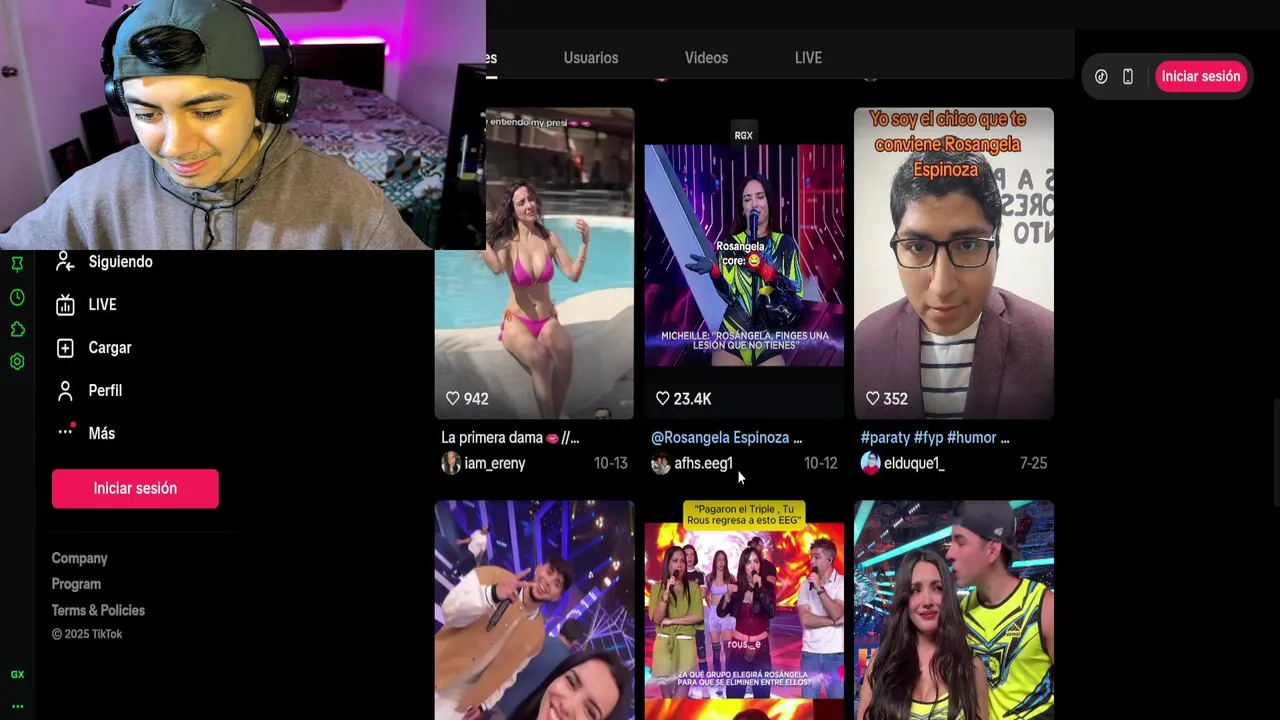Expand the Terms & Policies footer section
1280x720 pixels.
(98, 610)
